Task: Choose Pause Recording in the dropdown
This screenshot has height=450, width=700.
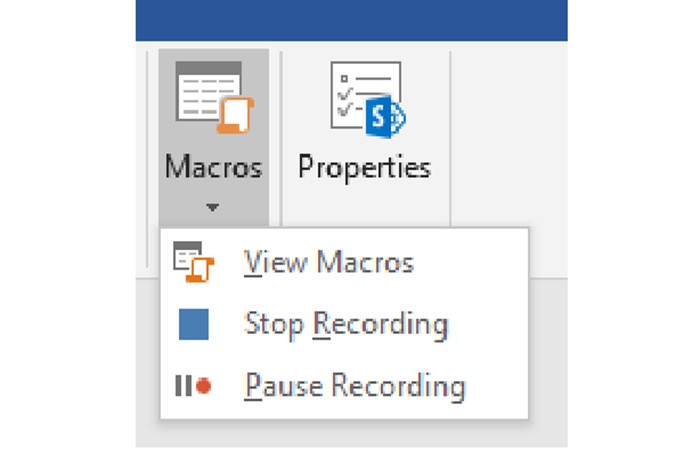Action: [354, 385]
